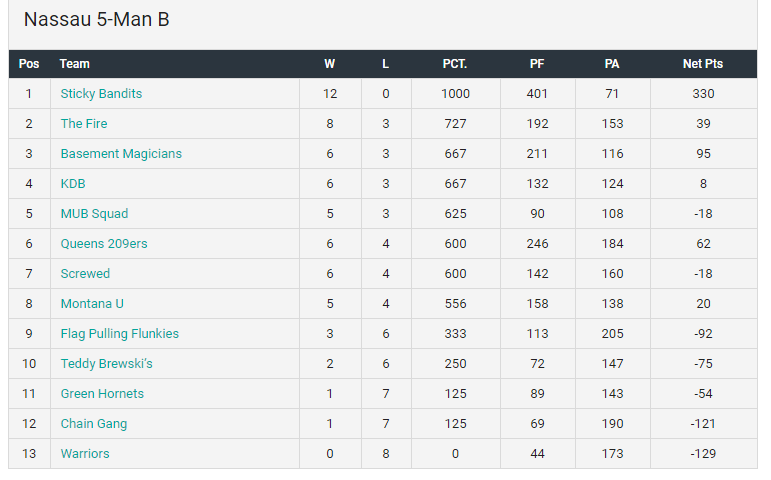771x480 pixels.
Task: Click the W wins column header
Action: click(x=330, y=64)
